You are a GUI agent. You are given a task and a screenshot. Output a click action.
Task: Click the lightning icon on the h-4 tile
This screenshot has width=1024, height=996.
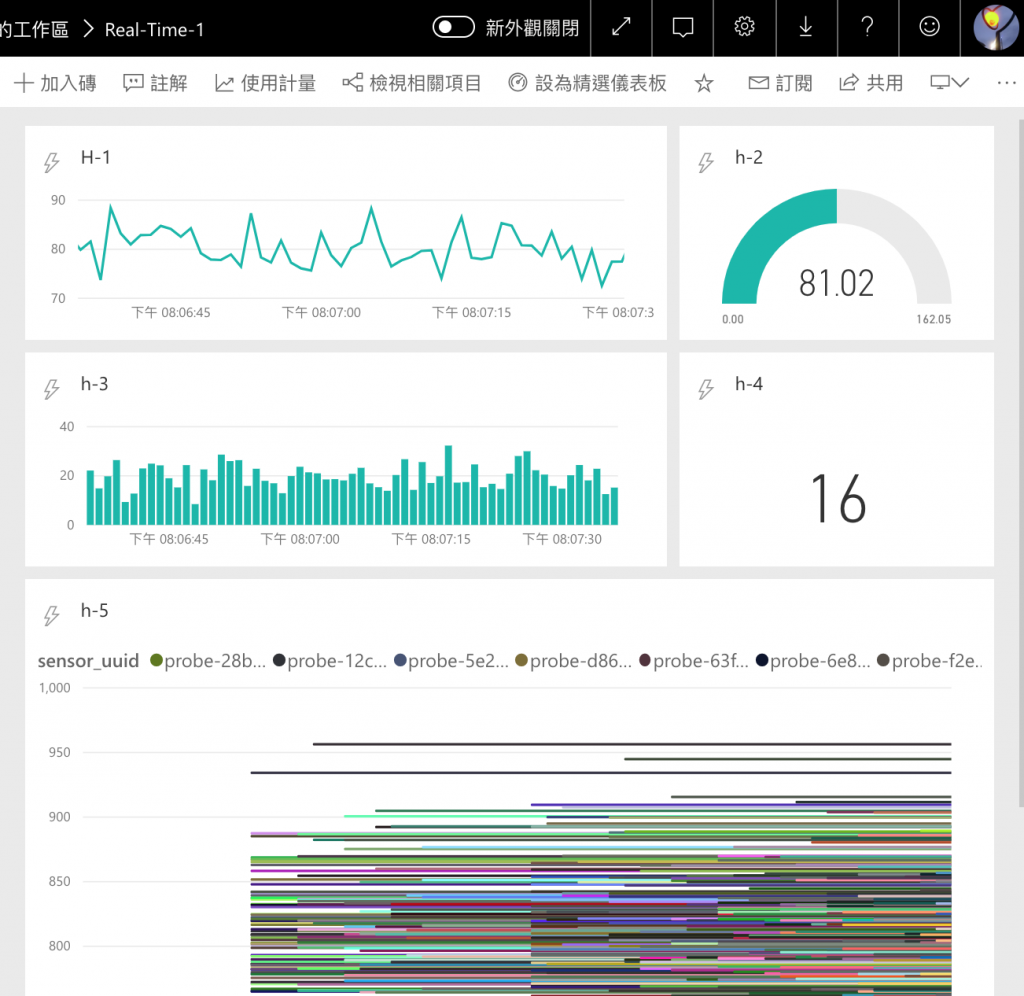click(x=705, y=389)
